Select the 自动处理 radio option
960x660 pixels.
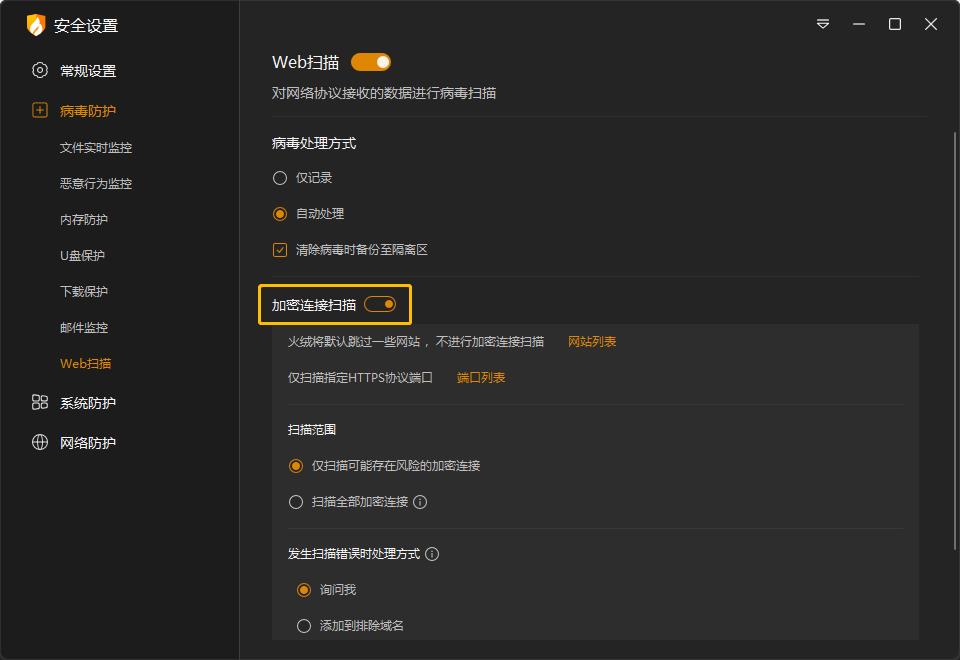(x=280, y=214)
